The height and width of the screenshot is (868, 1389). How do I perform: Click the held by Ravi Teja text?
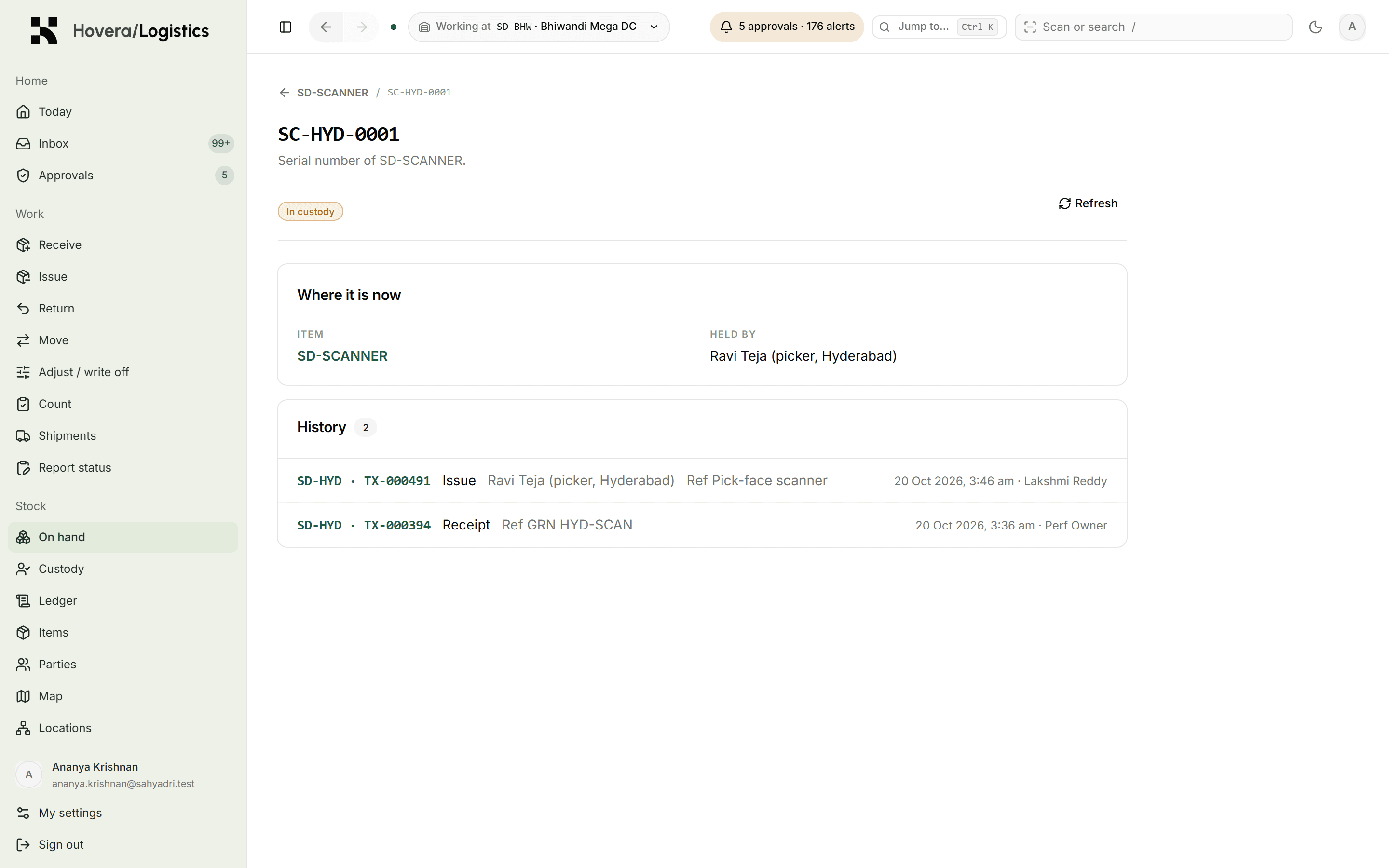(803, 356)
